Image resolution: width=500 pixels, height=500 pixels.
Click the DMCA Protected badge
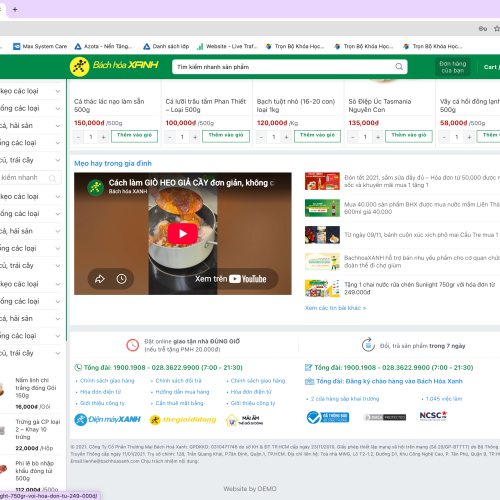click(x=385, y=417)
